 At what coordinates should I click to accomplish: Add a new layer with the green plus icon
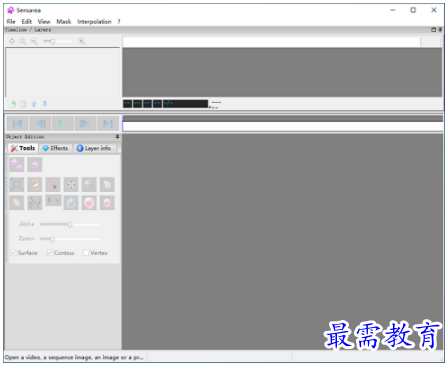click(13, 104)
